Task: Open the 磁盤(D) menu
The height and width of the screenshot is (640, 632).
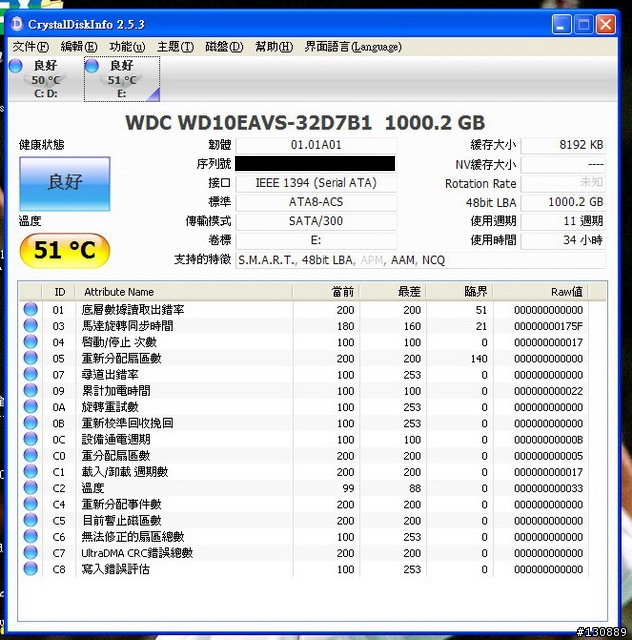Action: point(225,47)
